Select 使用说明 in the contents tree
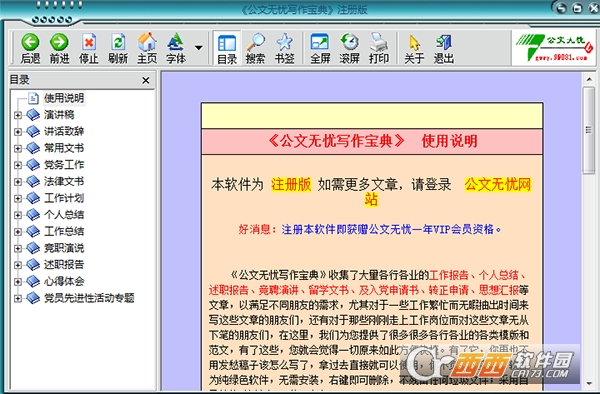Image resolution: width=600 pixels, height=394 pixels. tap(64, 98)
